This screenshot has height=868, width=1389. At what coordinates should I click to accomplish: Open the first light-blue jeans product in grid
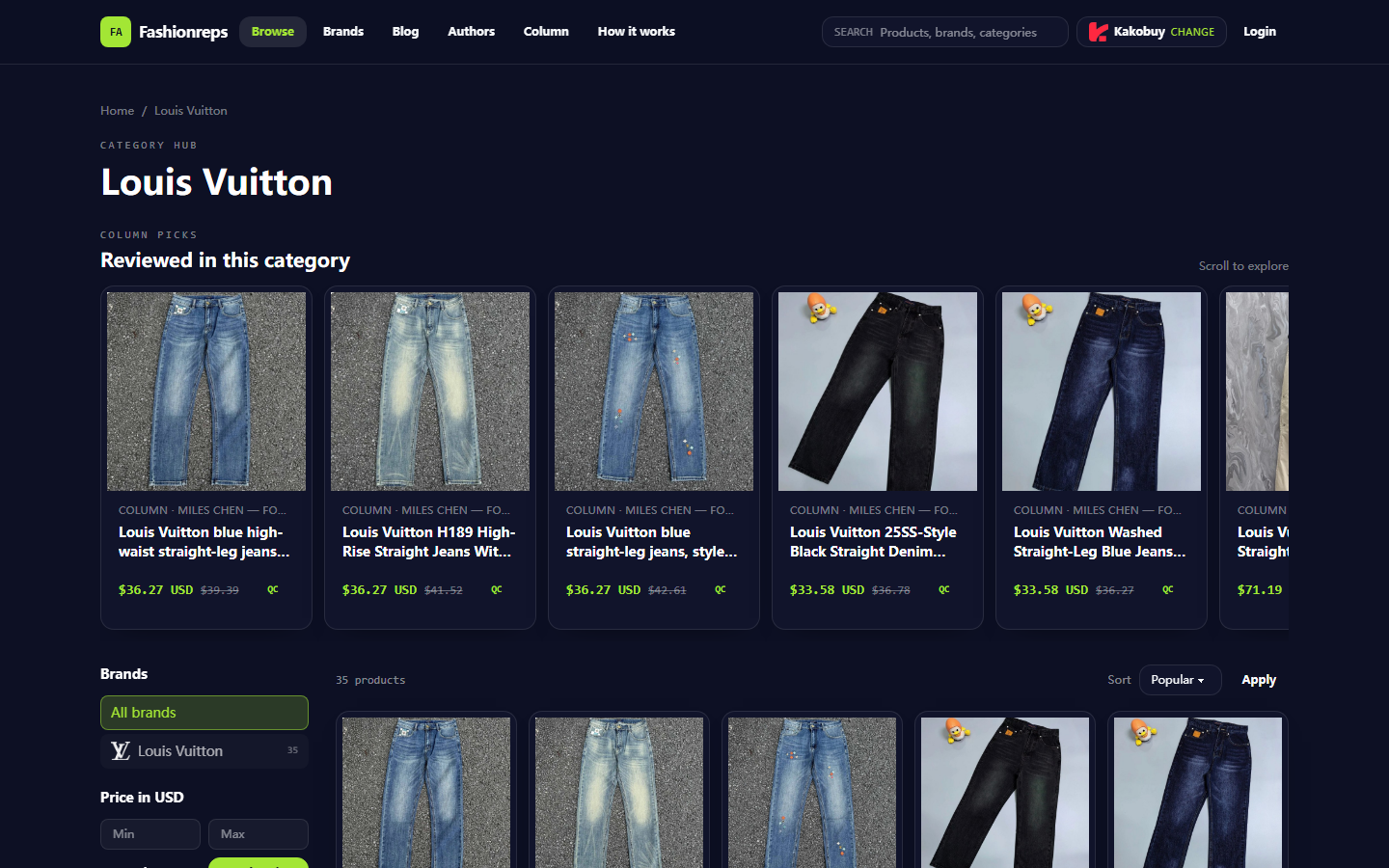(619, 793)
